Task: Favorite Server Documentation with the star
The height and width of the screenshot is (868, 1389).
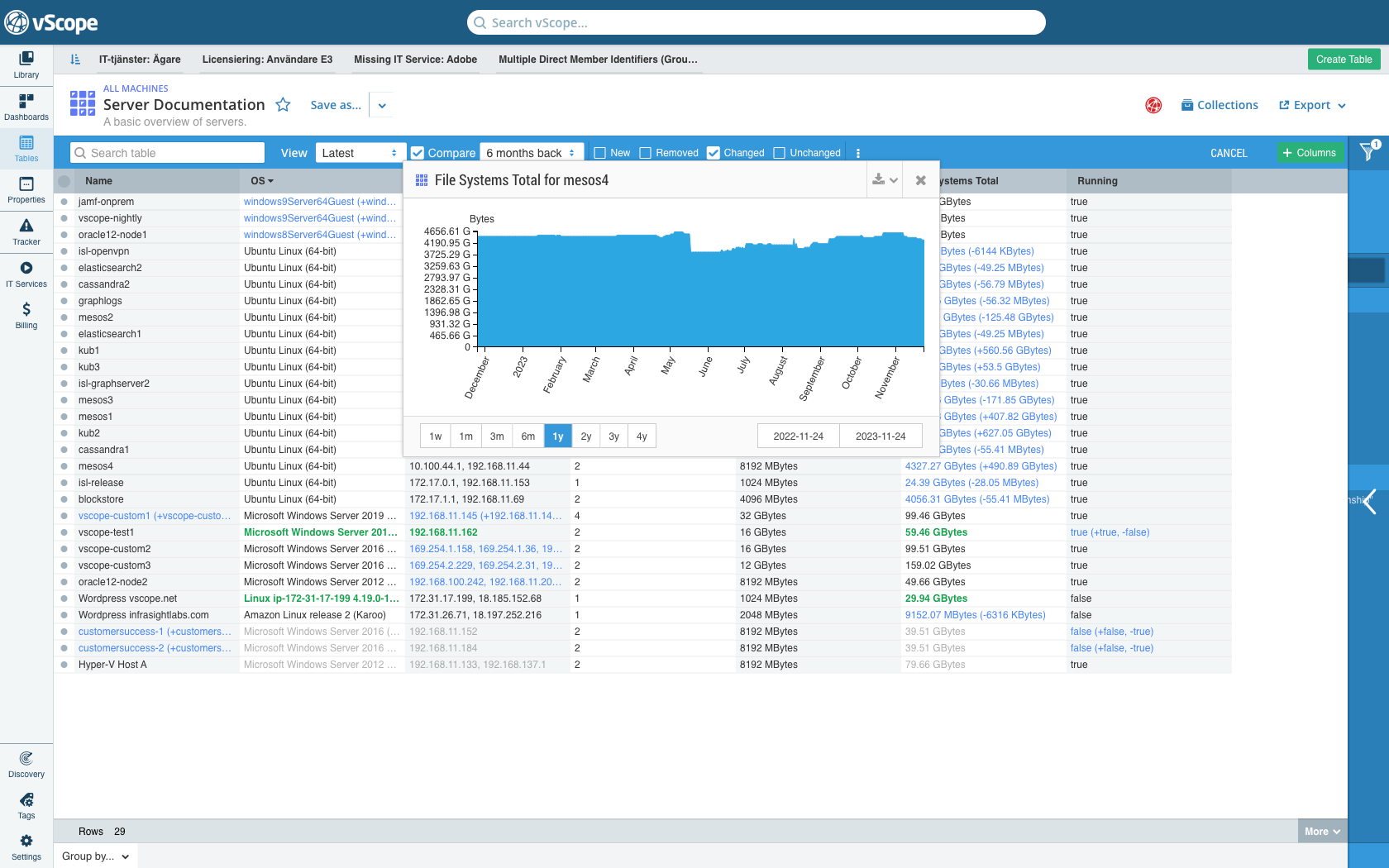Action: 283,105
